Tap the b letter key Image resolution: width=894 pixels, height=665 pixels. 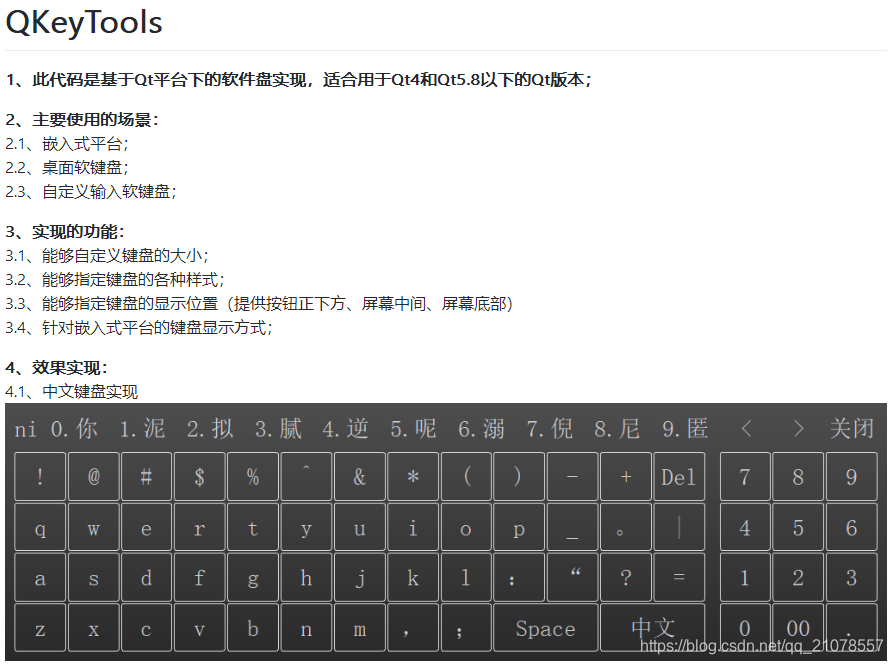point(253,627)
